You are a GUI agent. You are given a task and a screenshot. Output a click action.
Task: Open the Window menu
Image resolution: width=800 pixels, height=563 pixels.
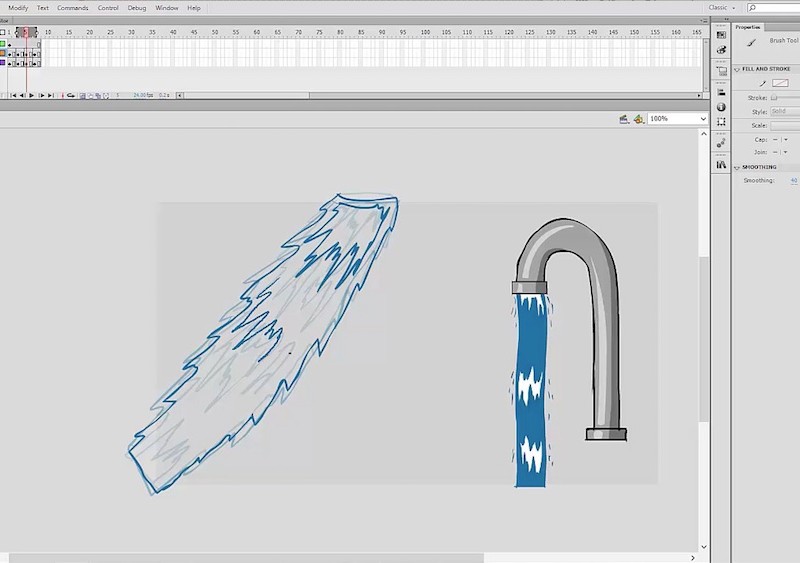[x=166, y=7]
